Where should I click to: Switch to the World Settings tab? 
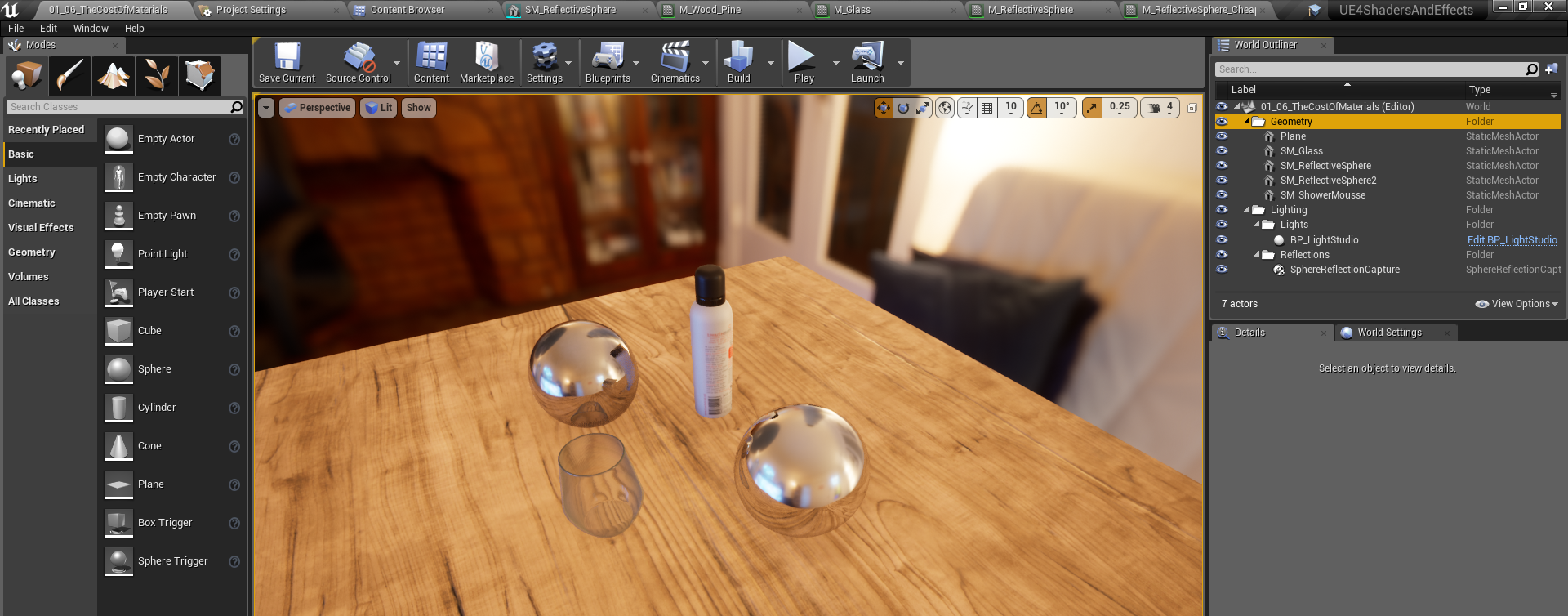pyautogui.click(x=1389, y=333)
